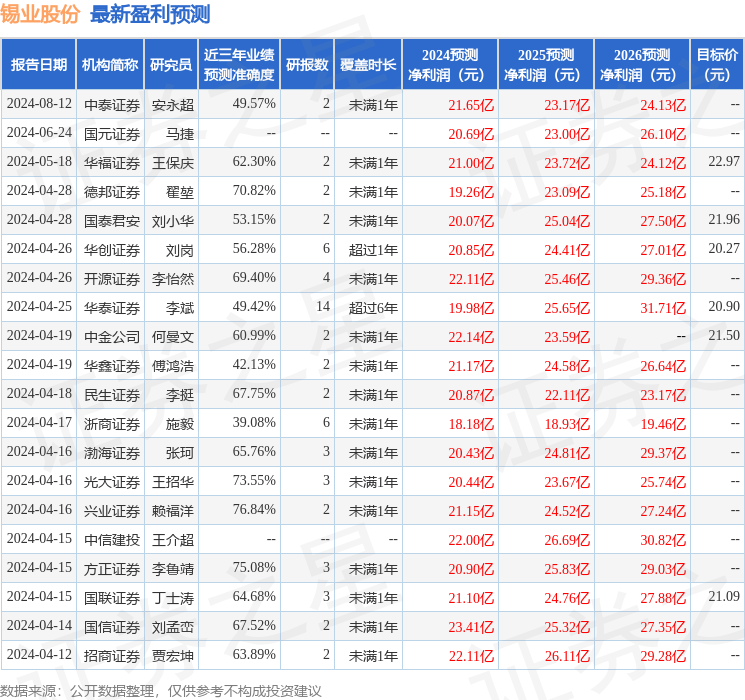Screen dimensions: 745x700
Task: Click the 覆盖时长 column header
Action: click(x=368, y=65)
